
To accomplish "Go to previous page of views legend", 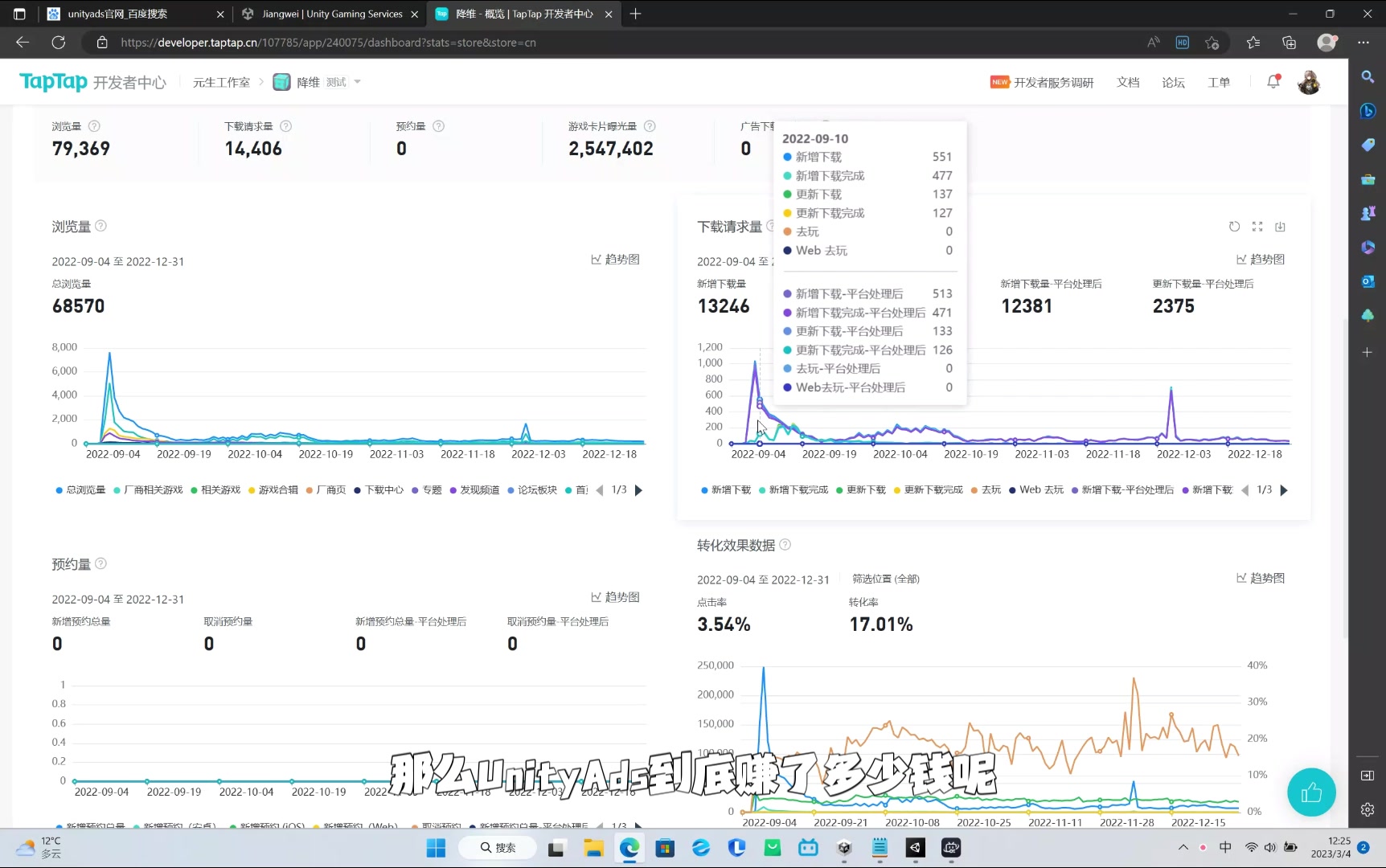I will (600, 489).
